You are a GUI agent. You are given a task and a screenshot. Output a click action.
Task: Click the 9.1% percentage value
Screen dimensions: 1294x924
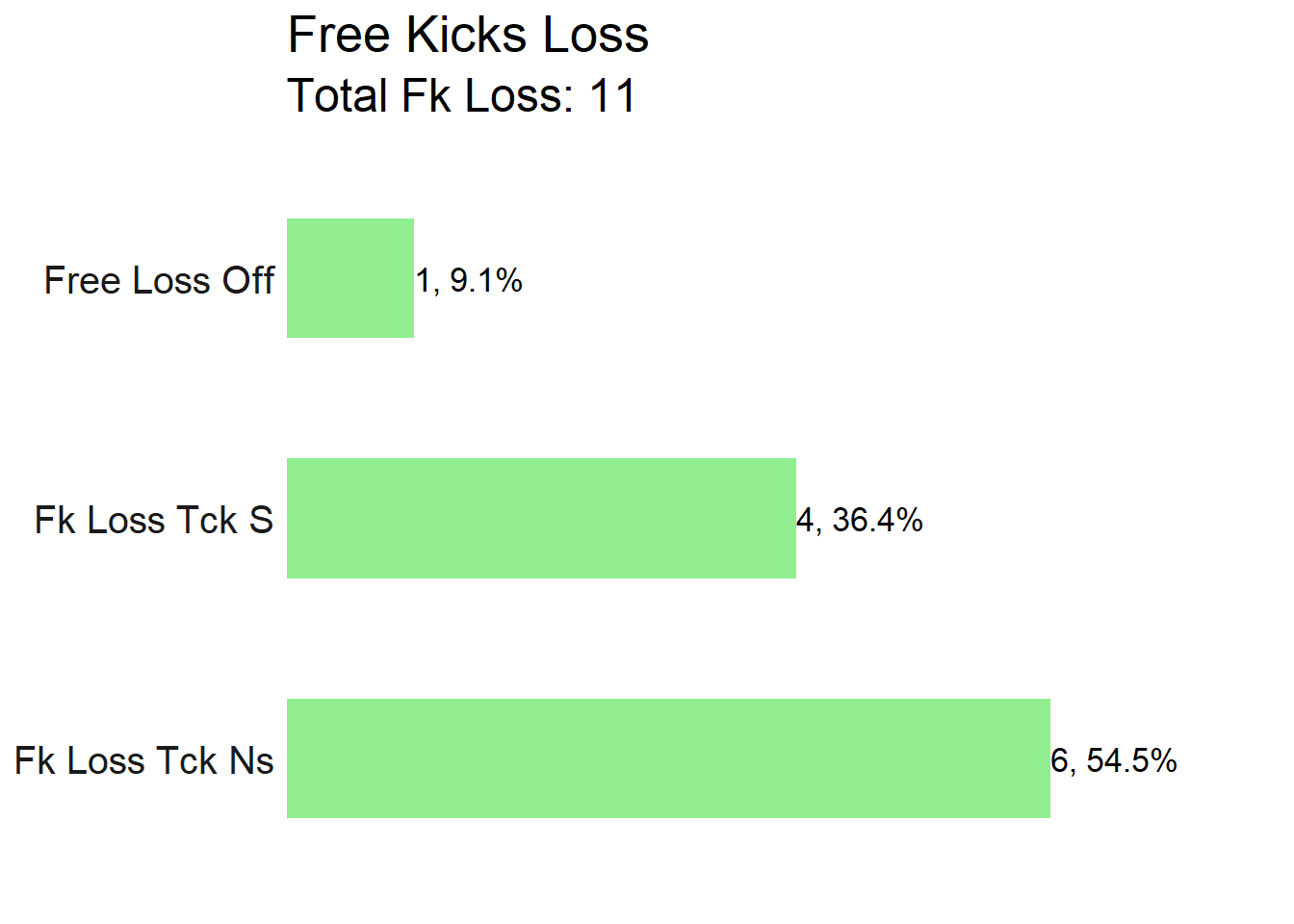tap(486, 280)
